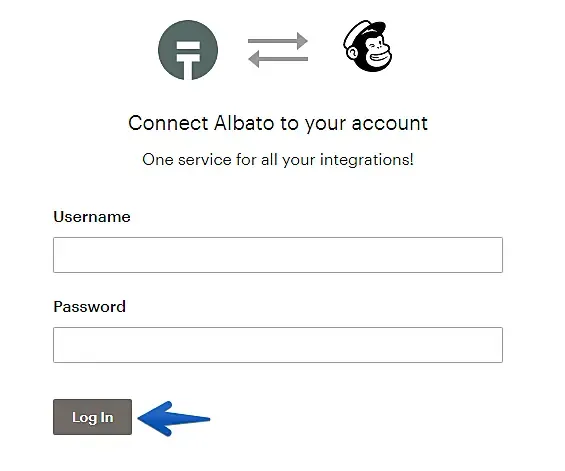Click the Password field label

(x=89, y=307)
